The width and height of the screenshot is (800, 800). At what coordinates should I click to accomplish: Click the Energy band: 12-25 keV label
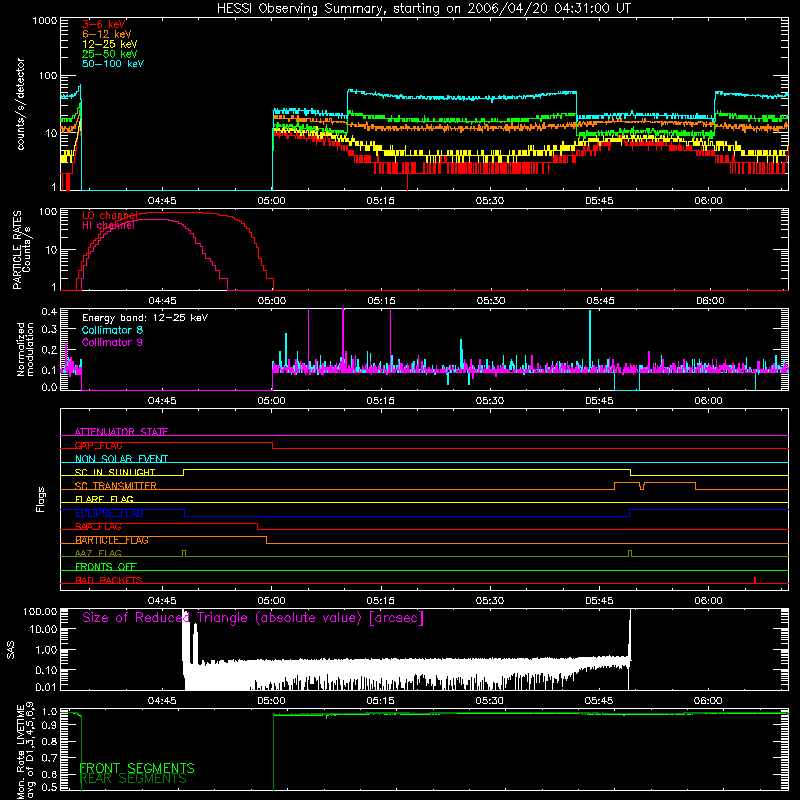point(145,318)
